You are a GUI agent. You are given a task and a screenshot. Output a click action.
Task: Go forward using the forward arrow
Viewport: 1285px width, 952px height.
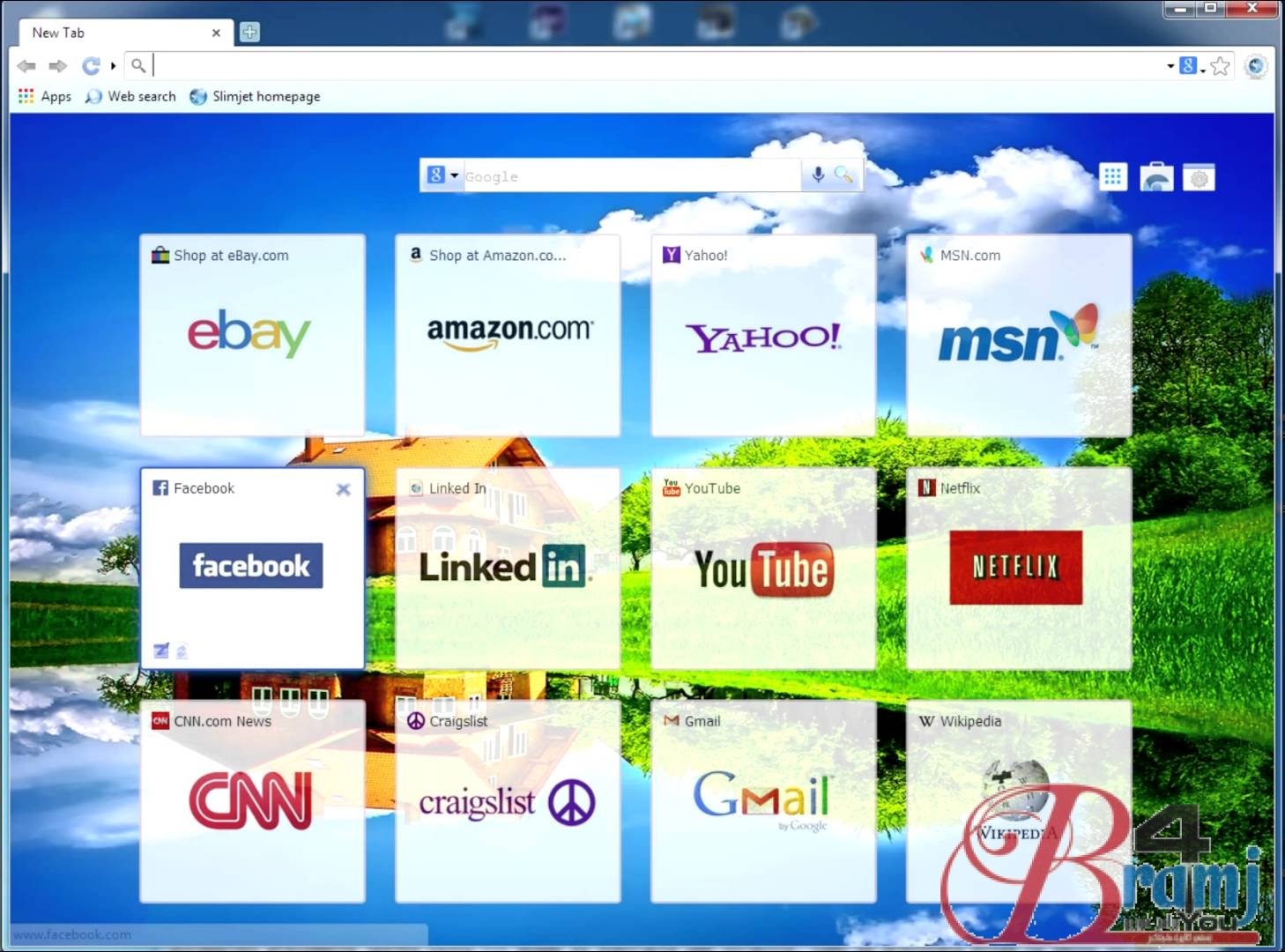tap(58, 66)
